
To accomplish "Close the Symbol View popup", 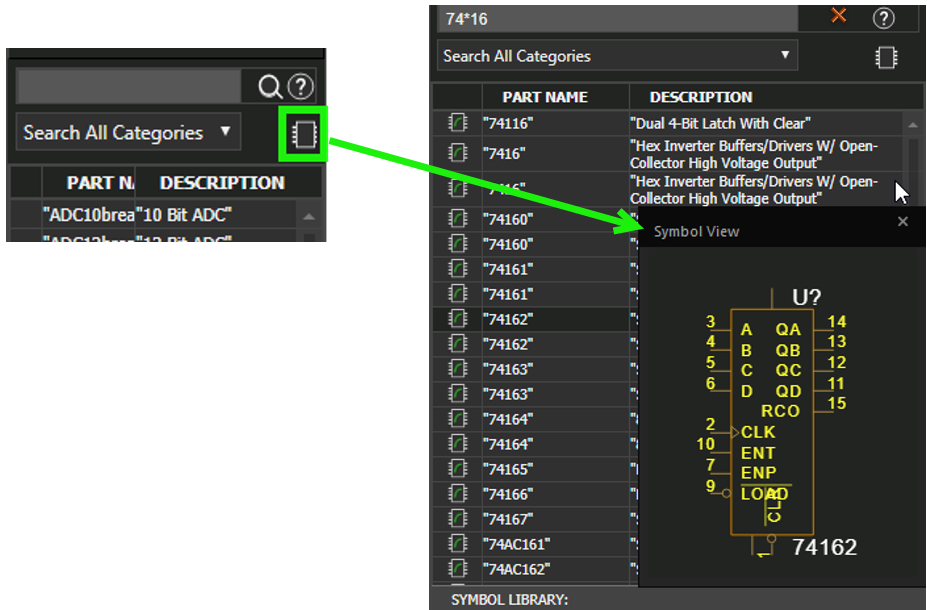I will [x=902, y=222].
